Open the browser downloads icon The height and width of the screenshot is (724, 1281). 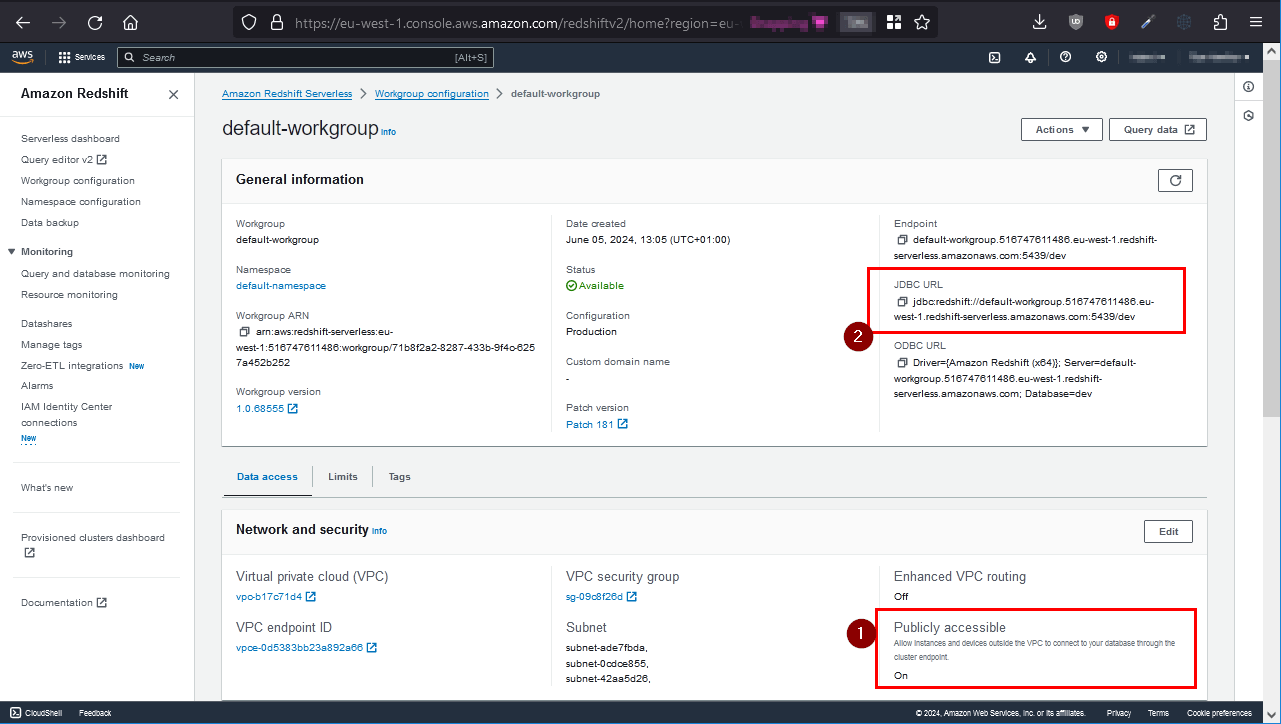pyautogui.click(x=1040, y=22)
